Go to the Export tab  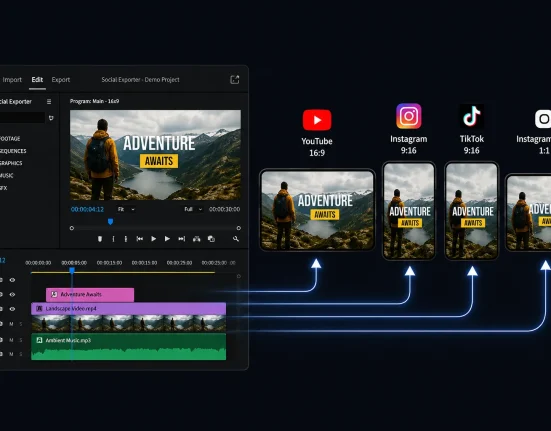[61, 80]
